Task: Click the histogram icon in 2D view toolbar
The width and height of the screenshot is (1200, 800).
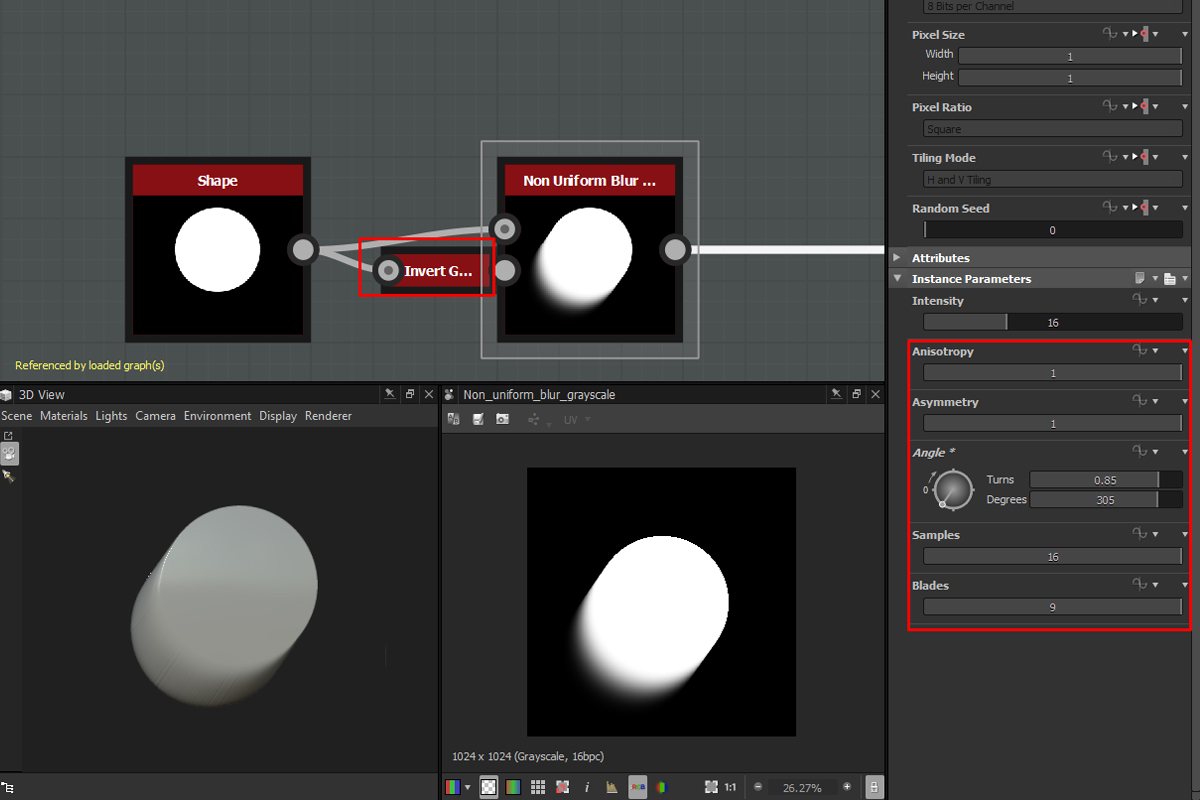Action: click(x=611, y=787)
